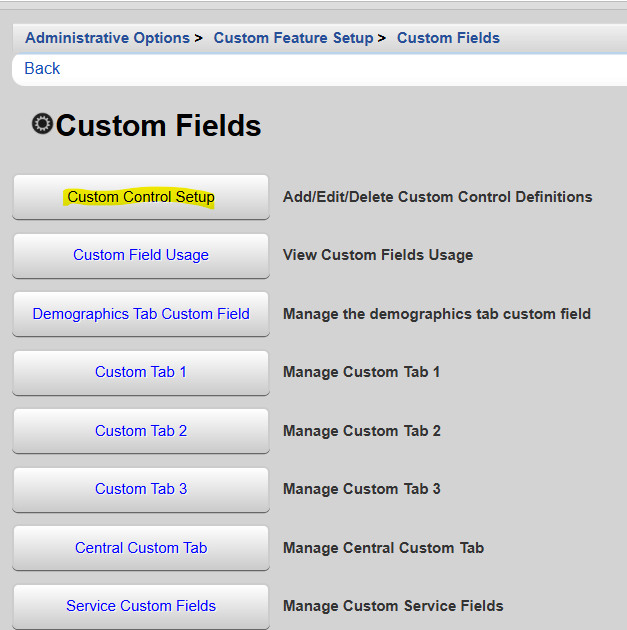Open the Custom Field Usage button

click(x=141, y=255)
